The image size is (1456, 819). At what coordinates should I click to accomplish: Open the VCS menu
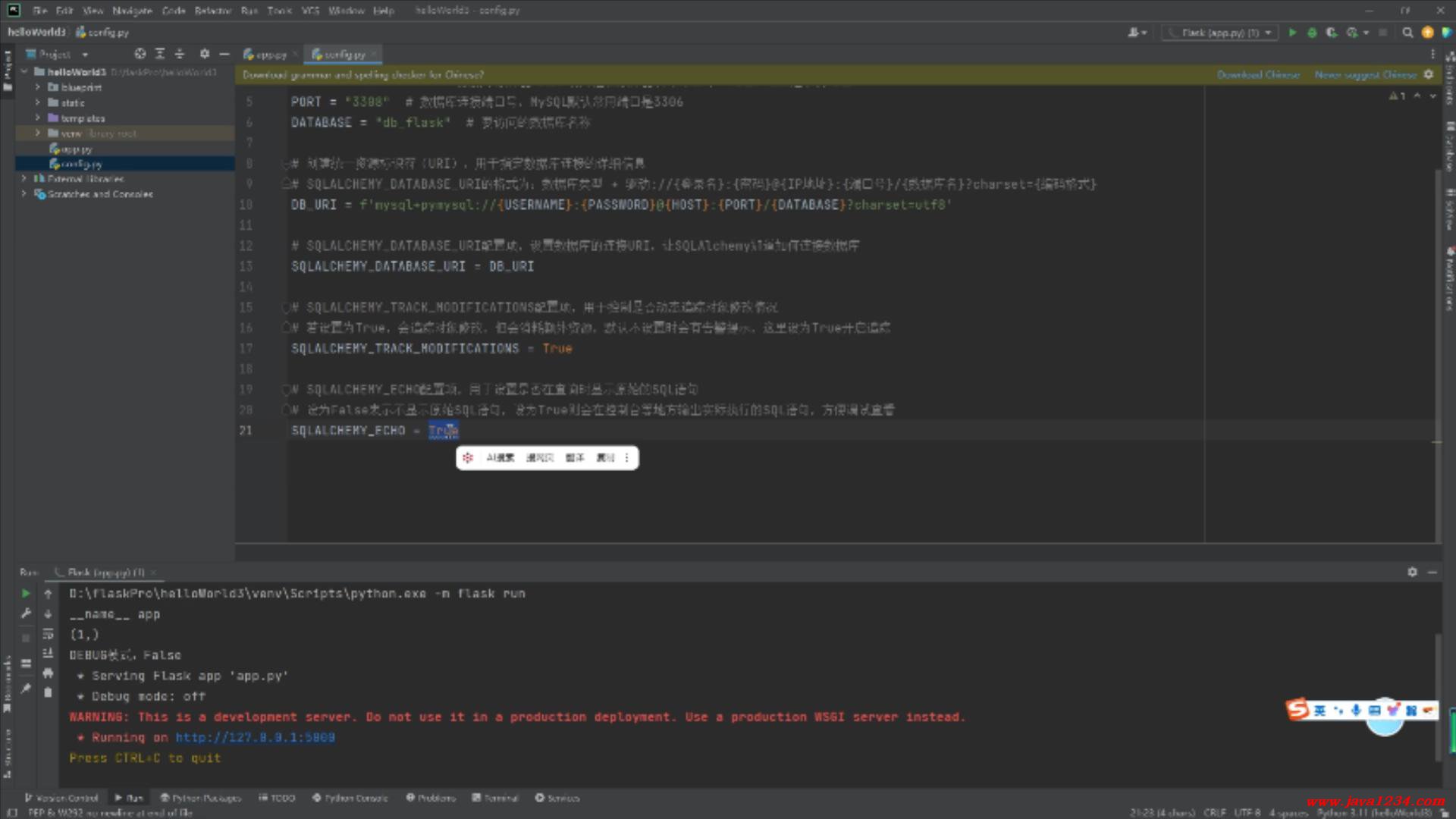310,11
